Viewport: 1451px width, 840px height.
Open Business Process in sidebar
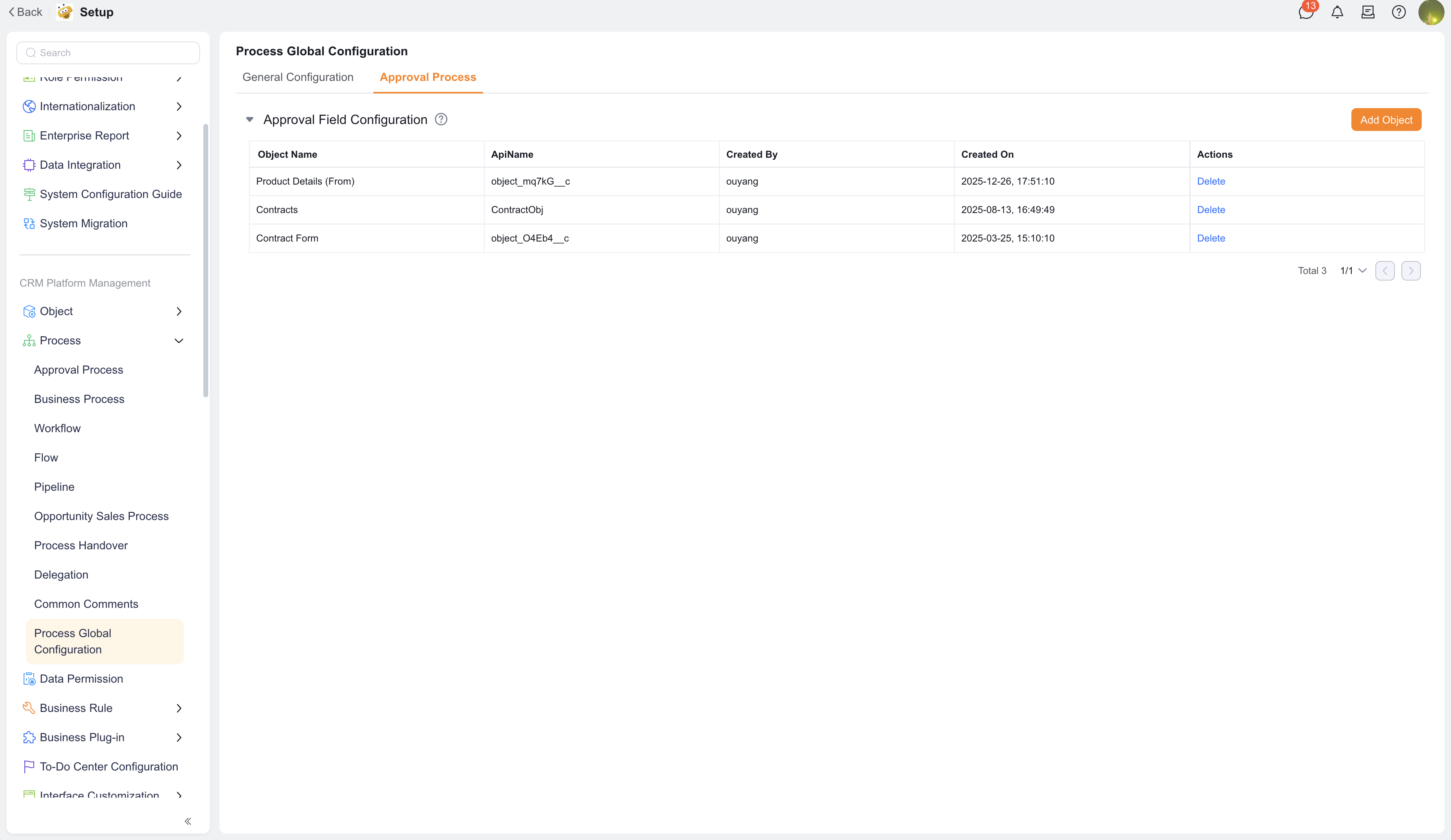click(x=79, y=399)
